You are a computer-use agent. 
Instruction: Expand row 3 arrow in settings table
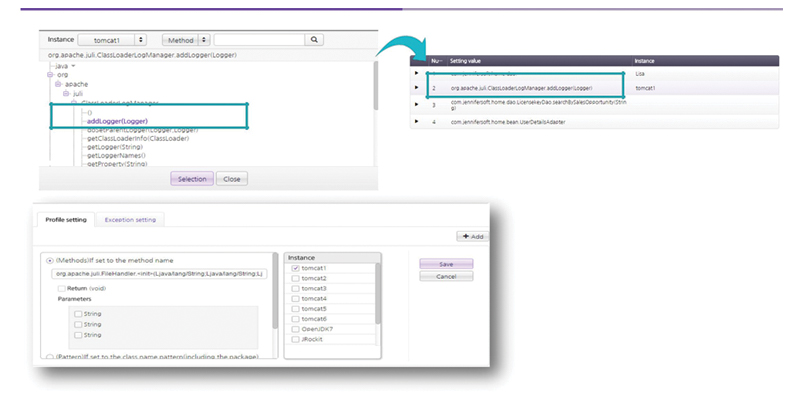(x=416, y=104)
